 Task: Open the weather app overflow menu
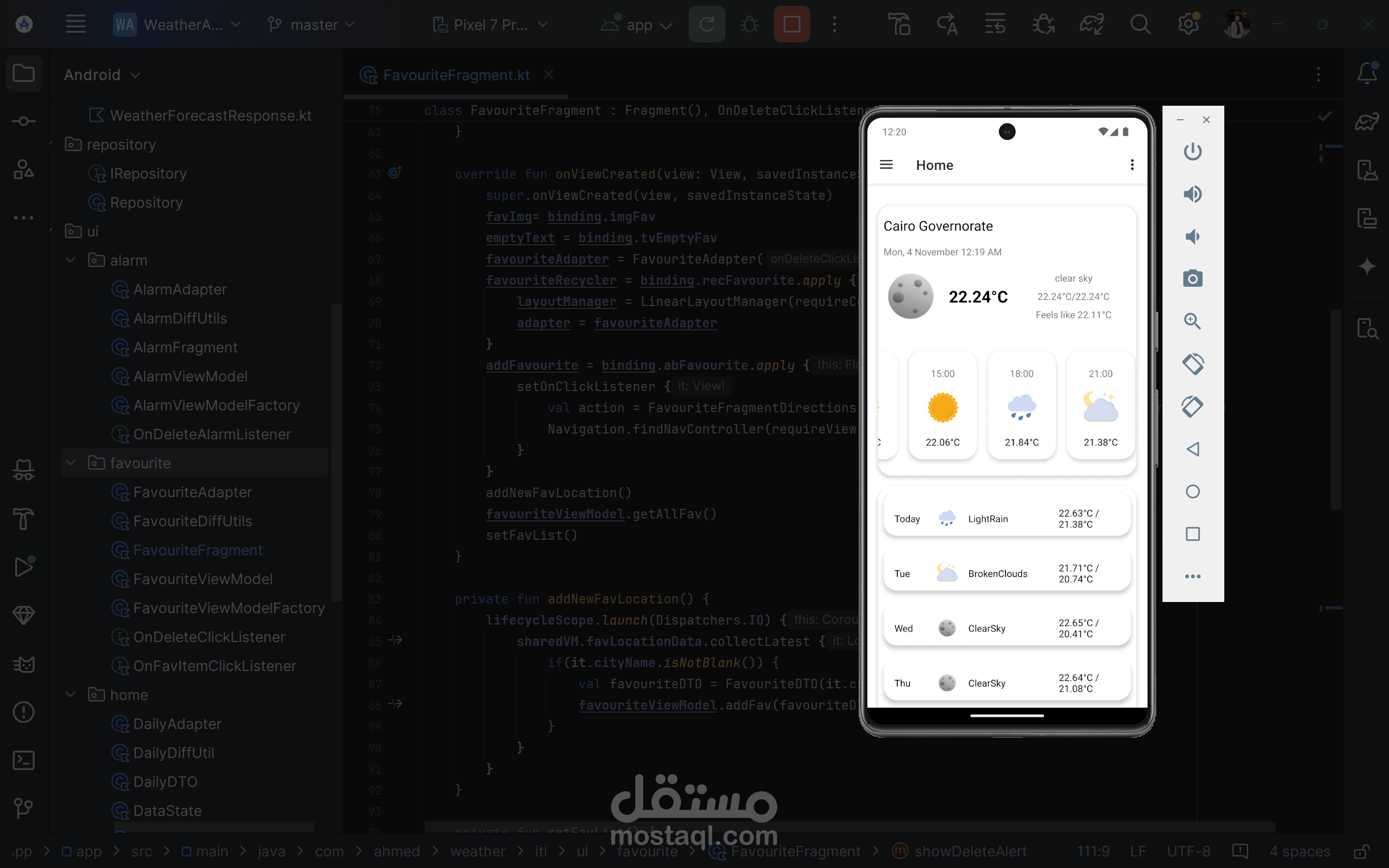[1132, 165]
